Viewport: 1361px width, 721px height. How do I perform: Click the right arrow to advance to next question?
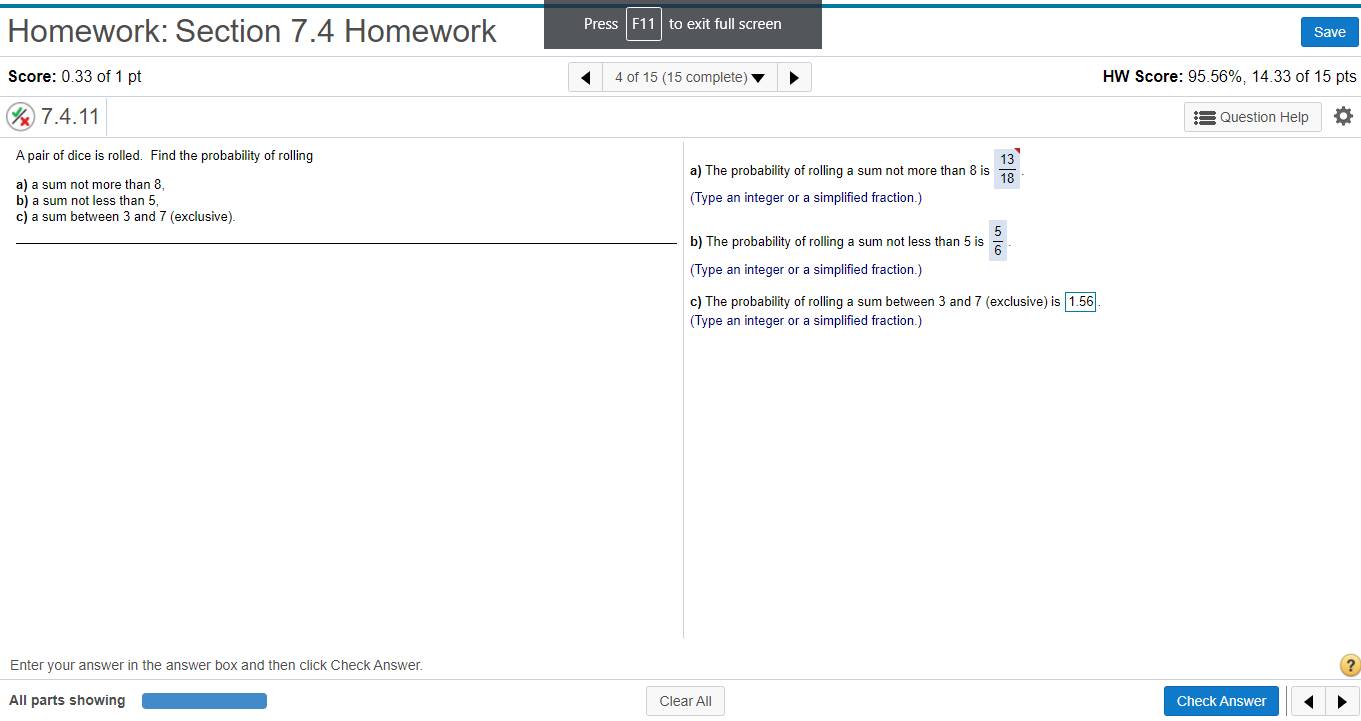794,76
